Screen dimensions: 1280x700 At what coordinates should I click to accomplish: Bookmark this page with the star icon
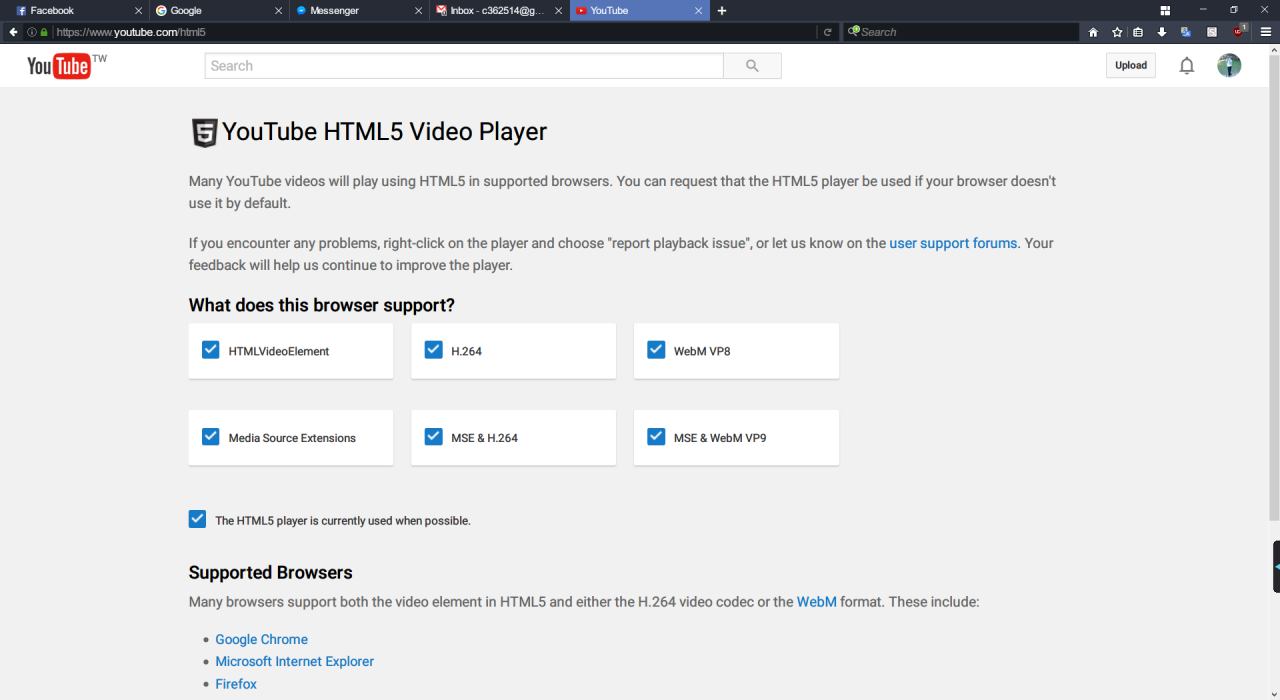tap(1117, 32)
